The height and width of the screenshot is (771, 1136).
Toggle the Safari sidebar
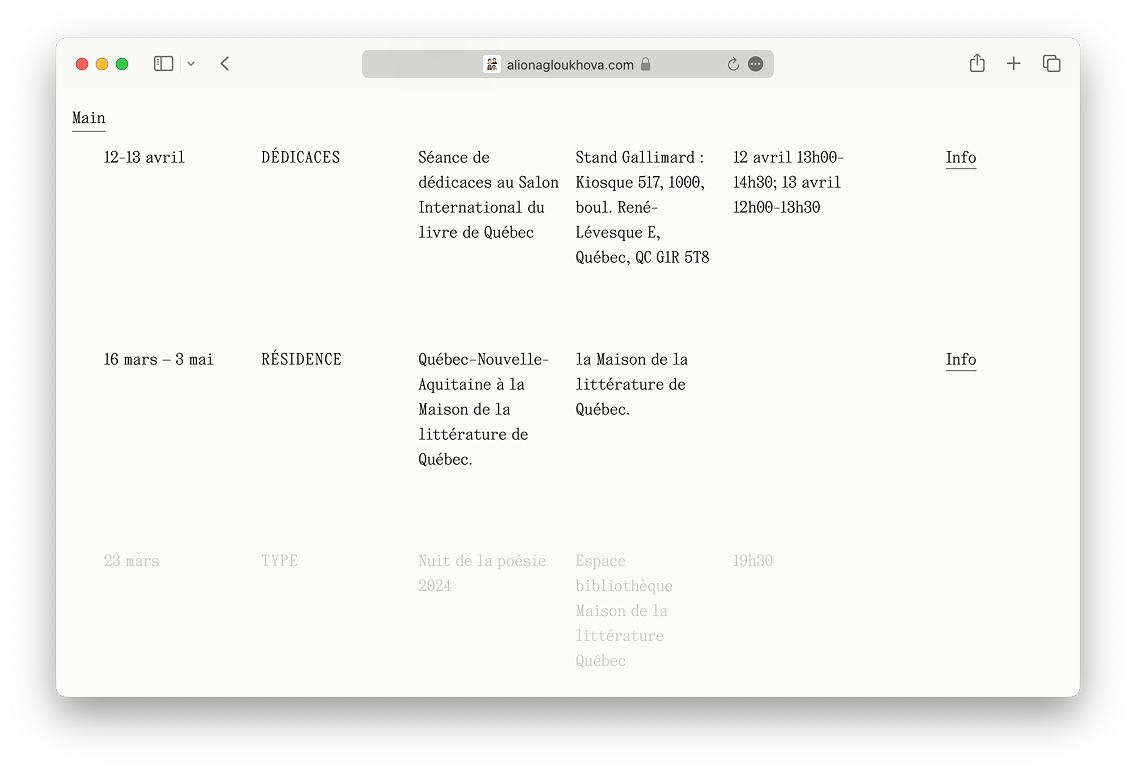[163, 64]
